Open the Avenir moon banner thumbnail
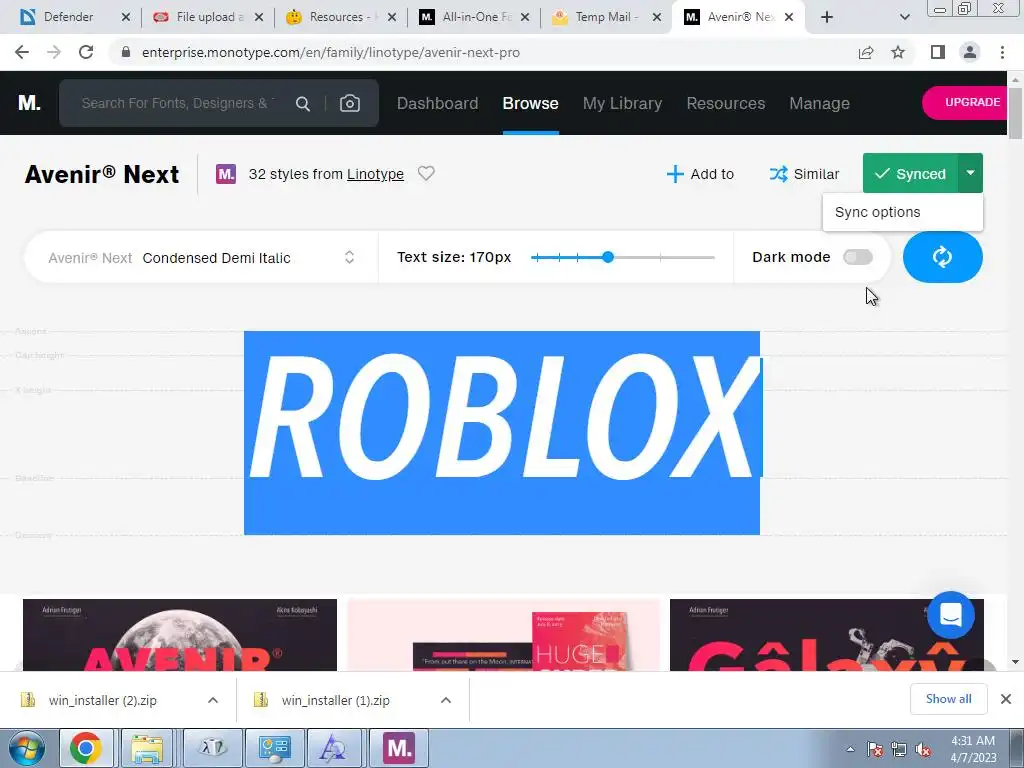The image size is (1024, 768). pyautogui.click(x=180, y=635)
